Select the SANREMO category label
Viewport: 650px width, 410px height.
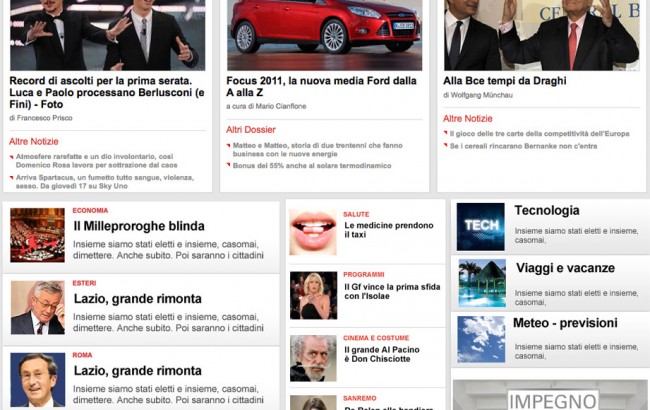click(359, 398)
